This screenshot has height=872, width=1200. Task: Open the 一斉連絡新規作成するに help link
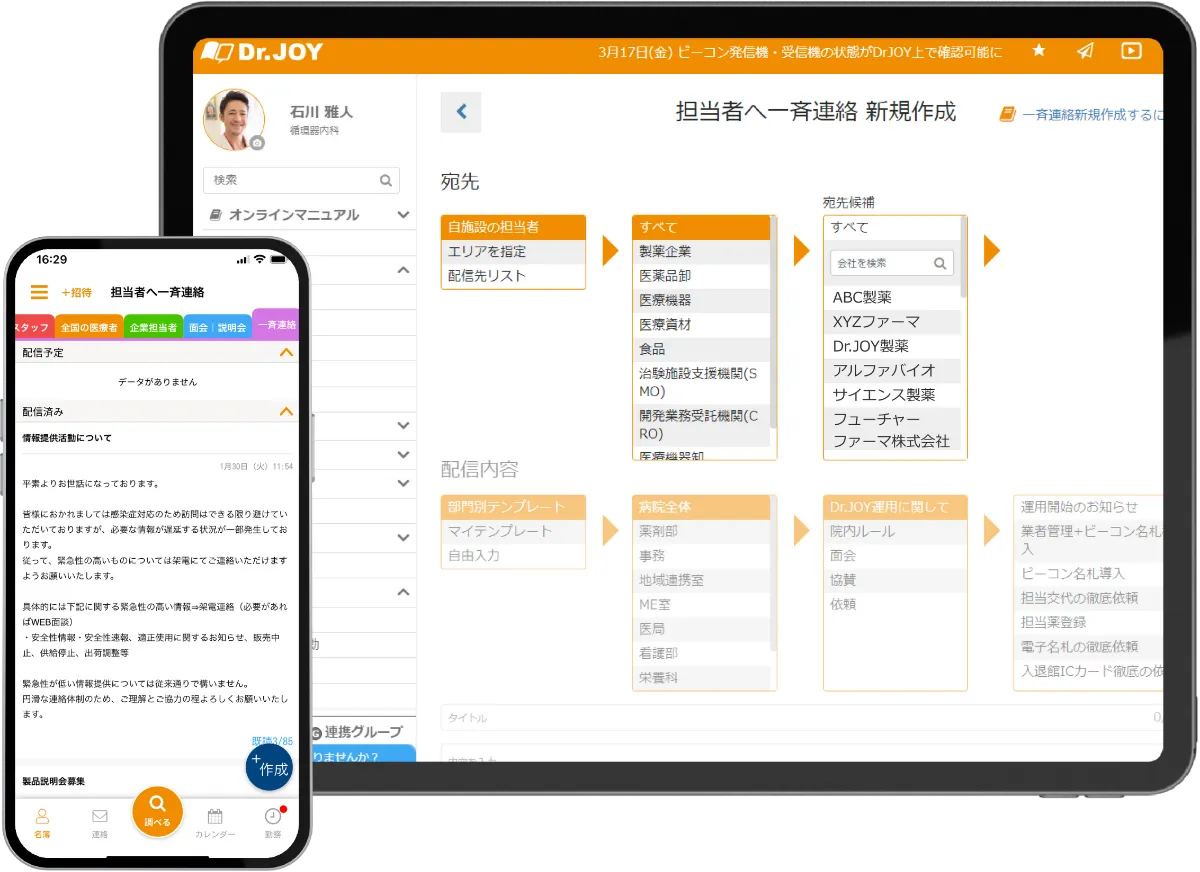(1092, 115)
